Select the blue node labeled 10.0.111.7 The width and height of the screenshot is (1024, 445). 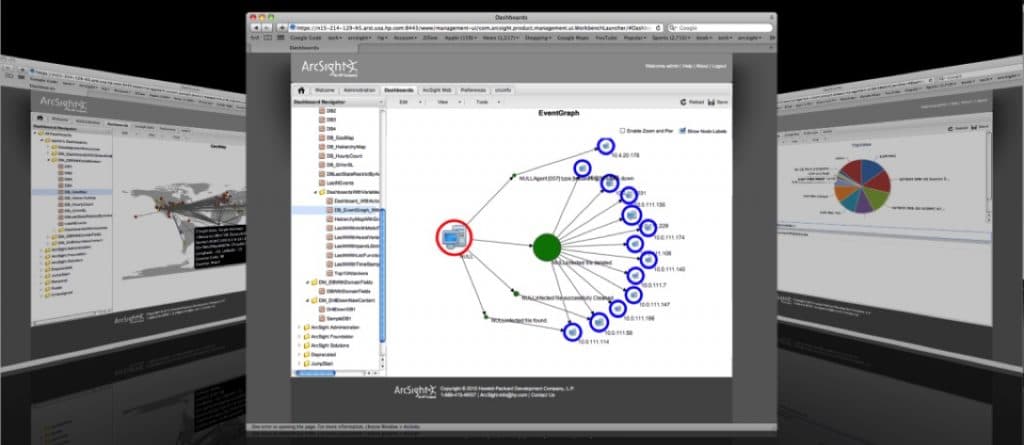click(634, 275)
